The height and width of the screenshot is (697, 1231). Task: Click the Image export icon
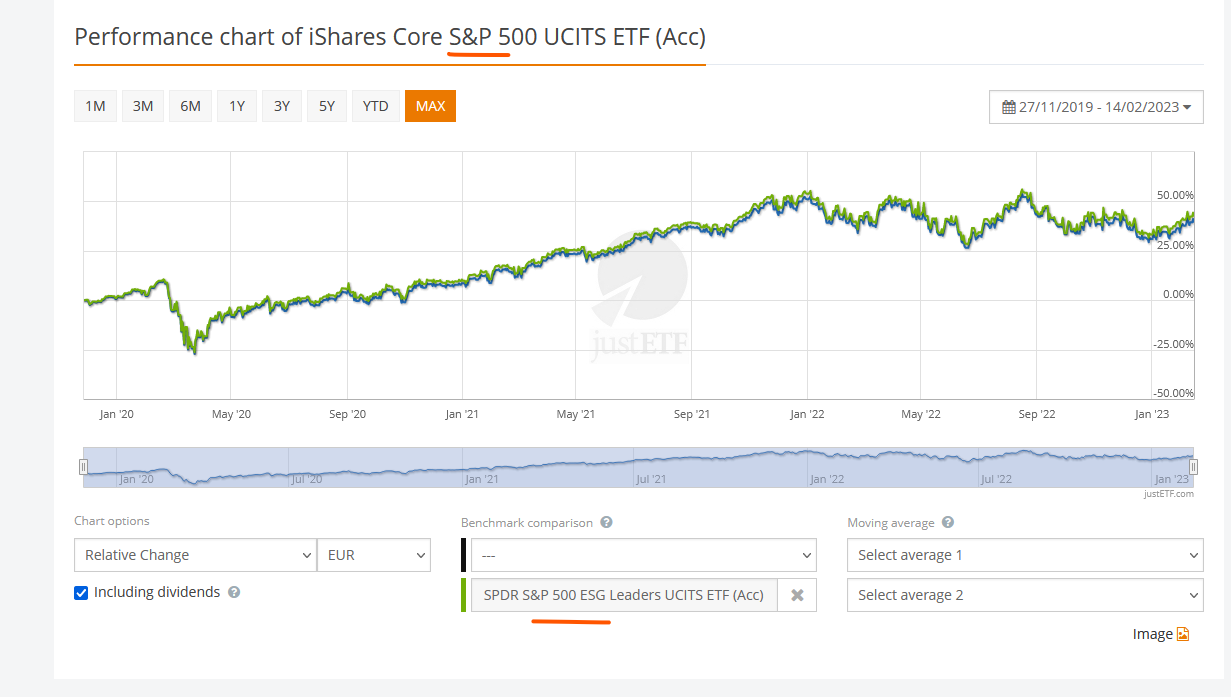pos(1183,634)
